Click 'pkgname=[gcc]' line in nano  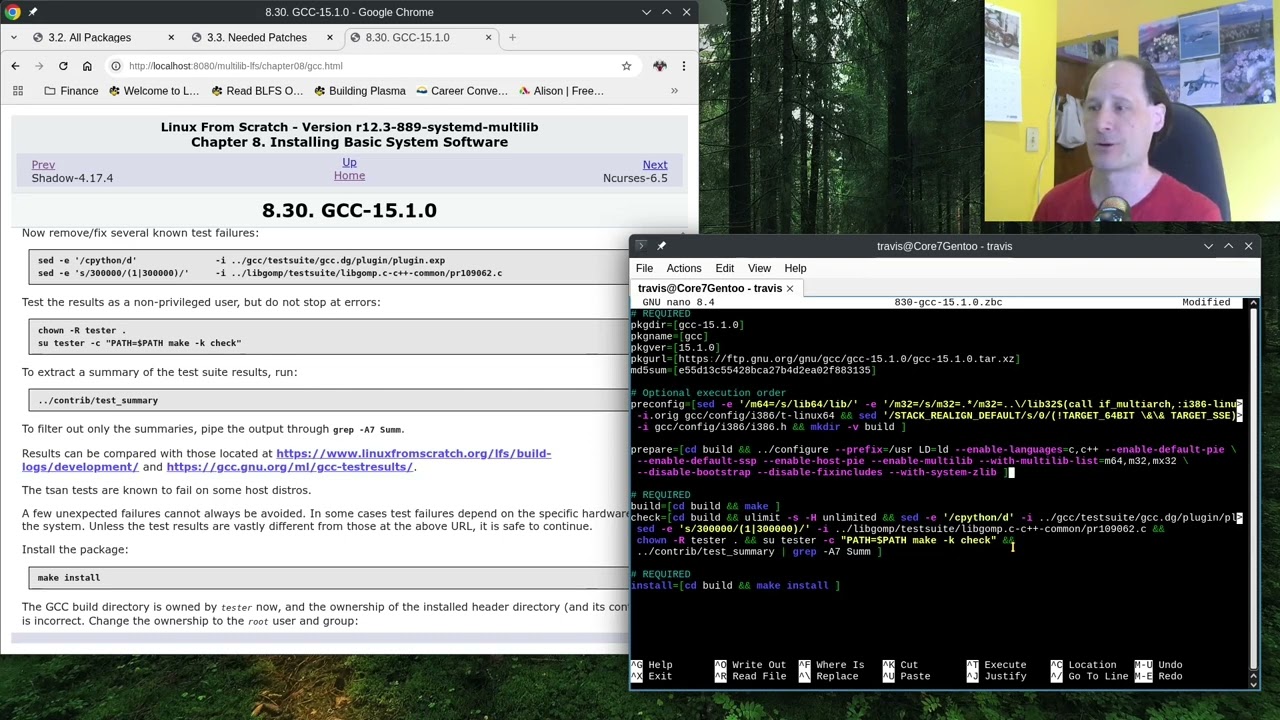(667, 336)
